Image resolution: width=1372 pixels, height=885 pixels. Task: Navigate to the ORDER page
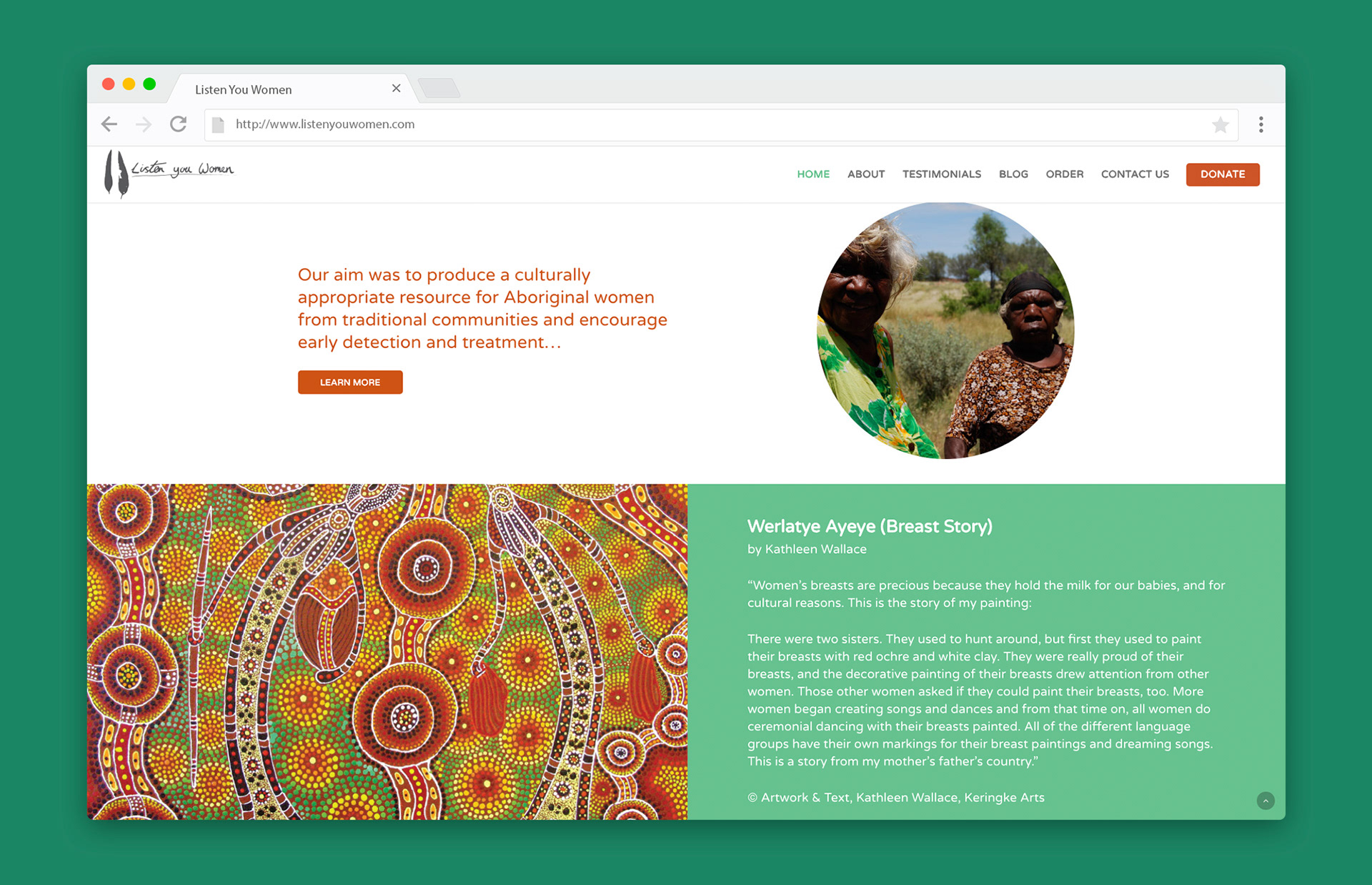point(1065,174)
